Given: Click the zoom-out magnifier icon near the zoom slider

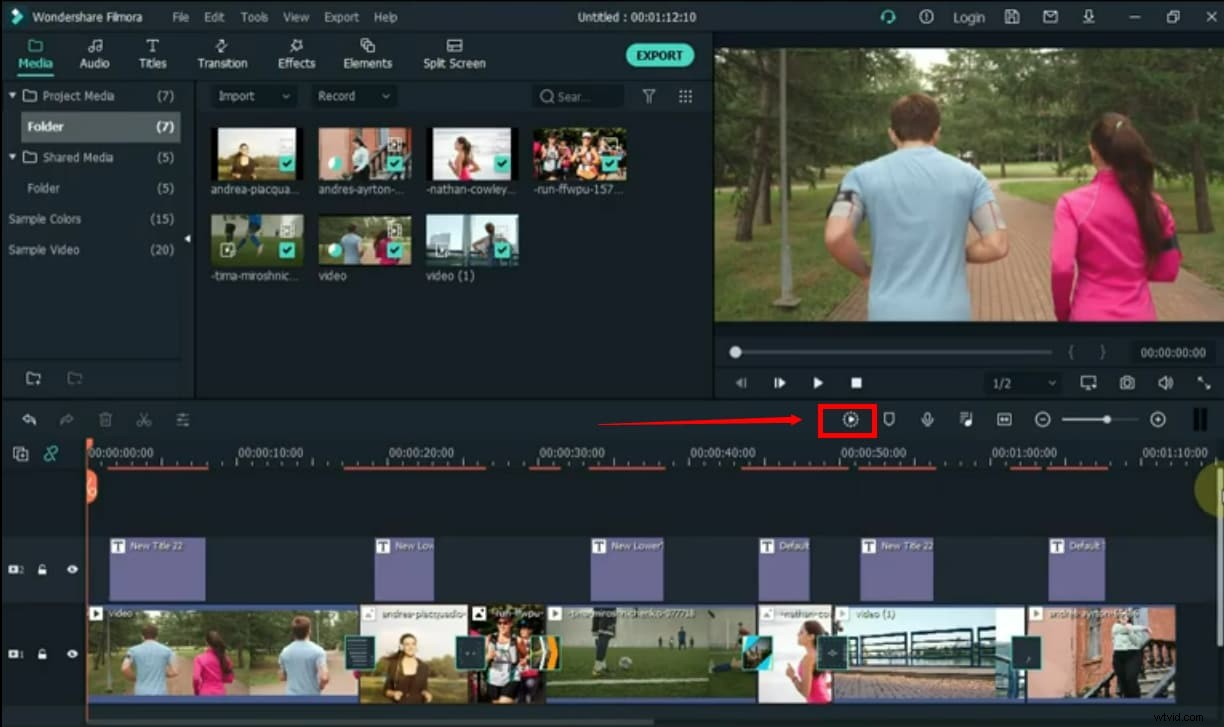Looking at the screenshot, I should coord(1042,419).
